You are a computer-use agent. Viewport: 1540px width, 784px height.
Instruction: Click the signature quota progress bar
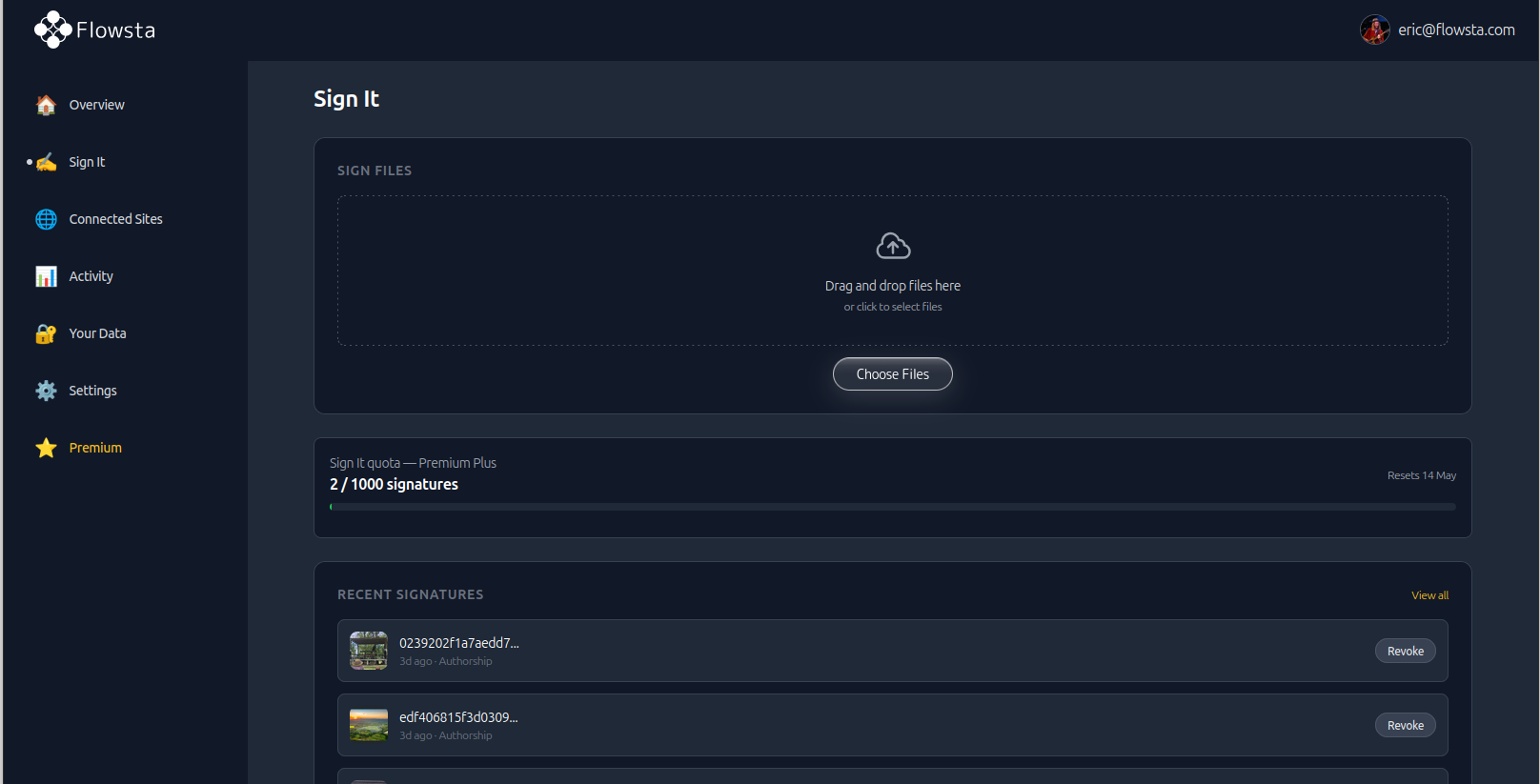(893, 507)
